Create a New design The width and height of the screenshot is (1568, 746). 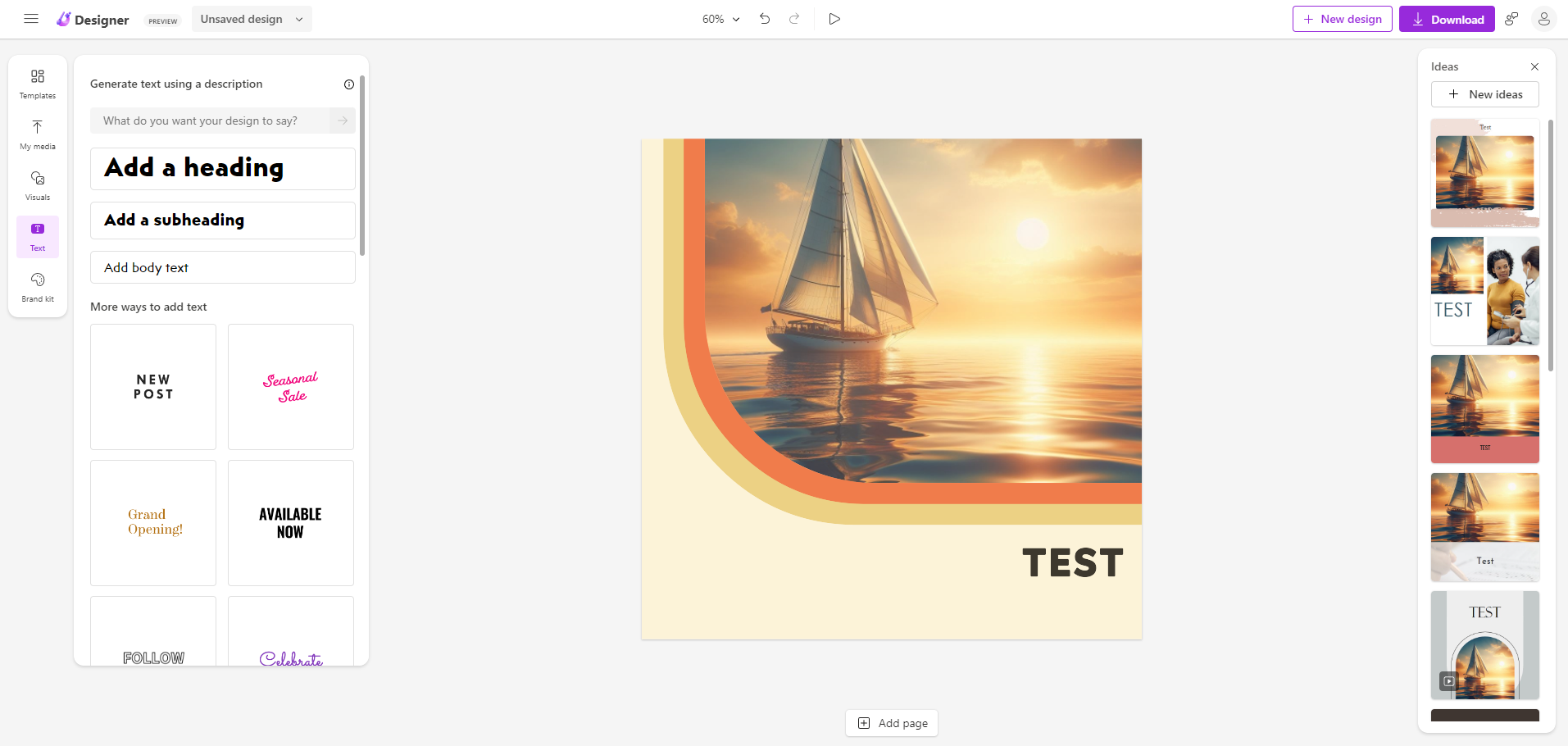click(1342, 18)
